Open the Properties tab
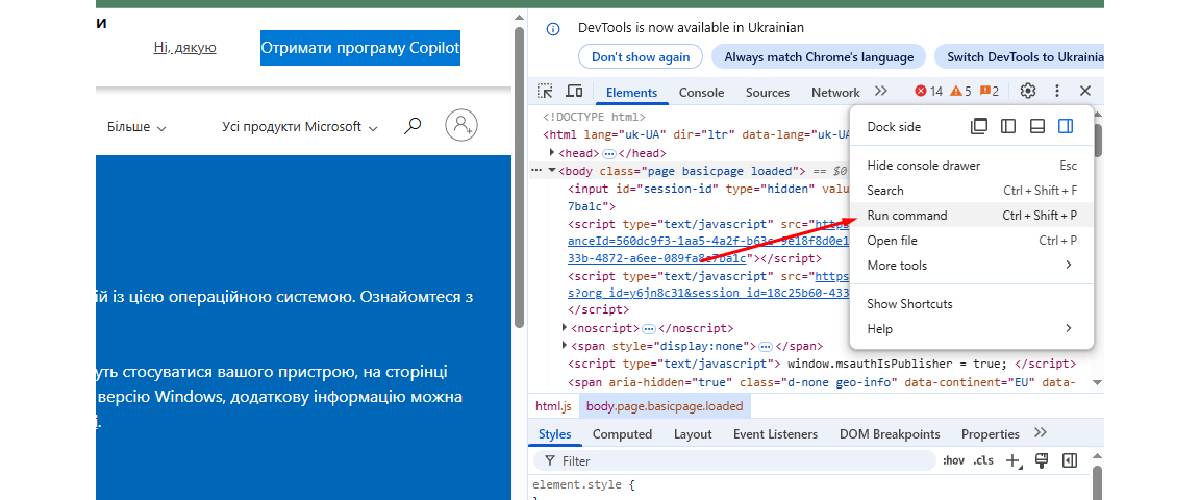 pos(990,434)
